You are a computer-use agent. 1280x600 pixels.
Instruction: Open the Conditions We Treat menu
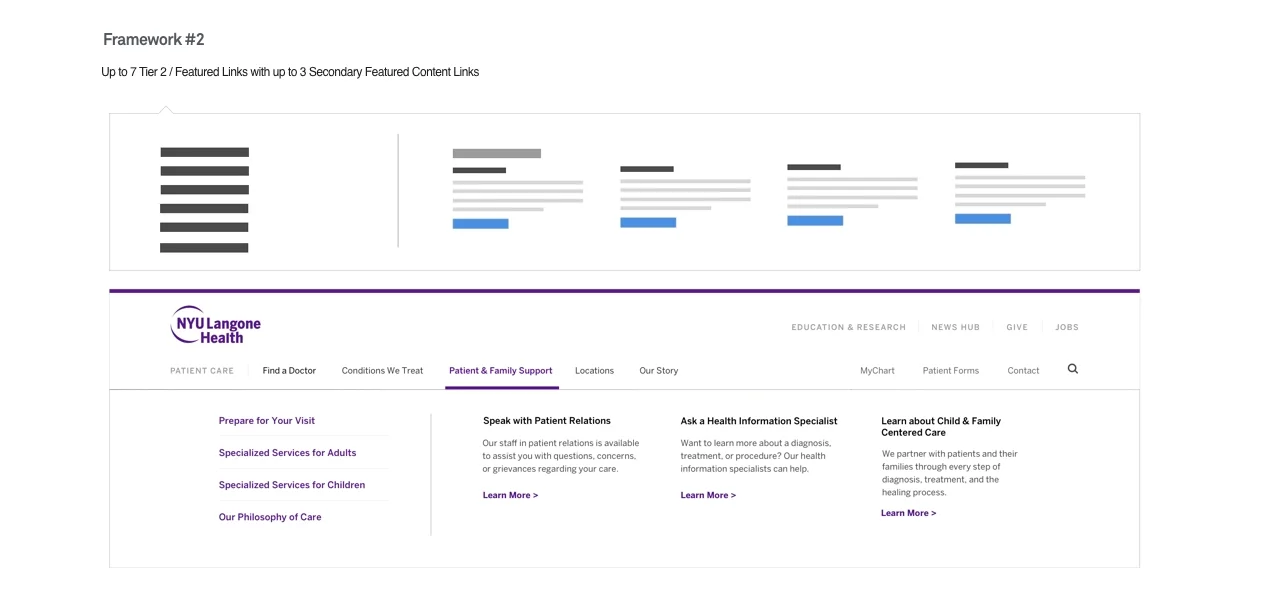[382, 371]
